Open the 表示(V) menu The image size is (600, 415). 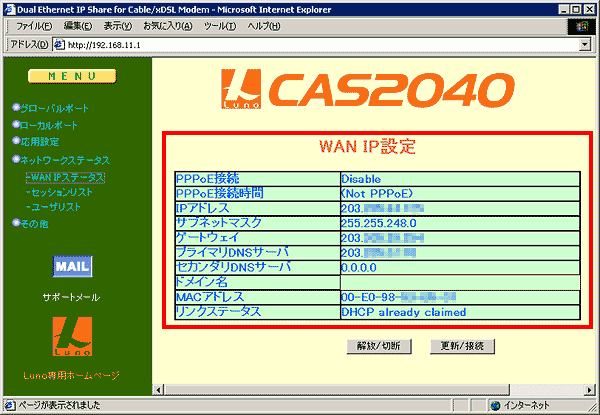pyautogui.click(x=117, y=26)
